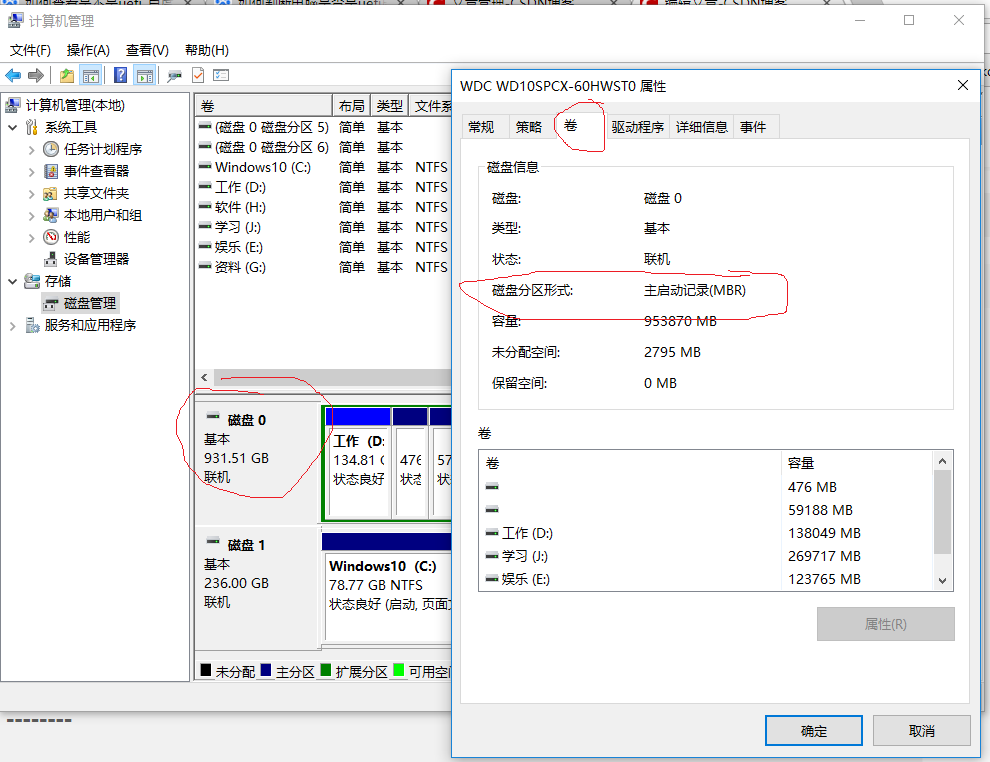This screenshot has width=990, height=762.
Task: Select Device Manager (设备管理器) icon
Action: [x=51, y=259]
